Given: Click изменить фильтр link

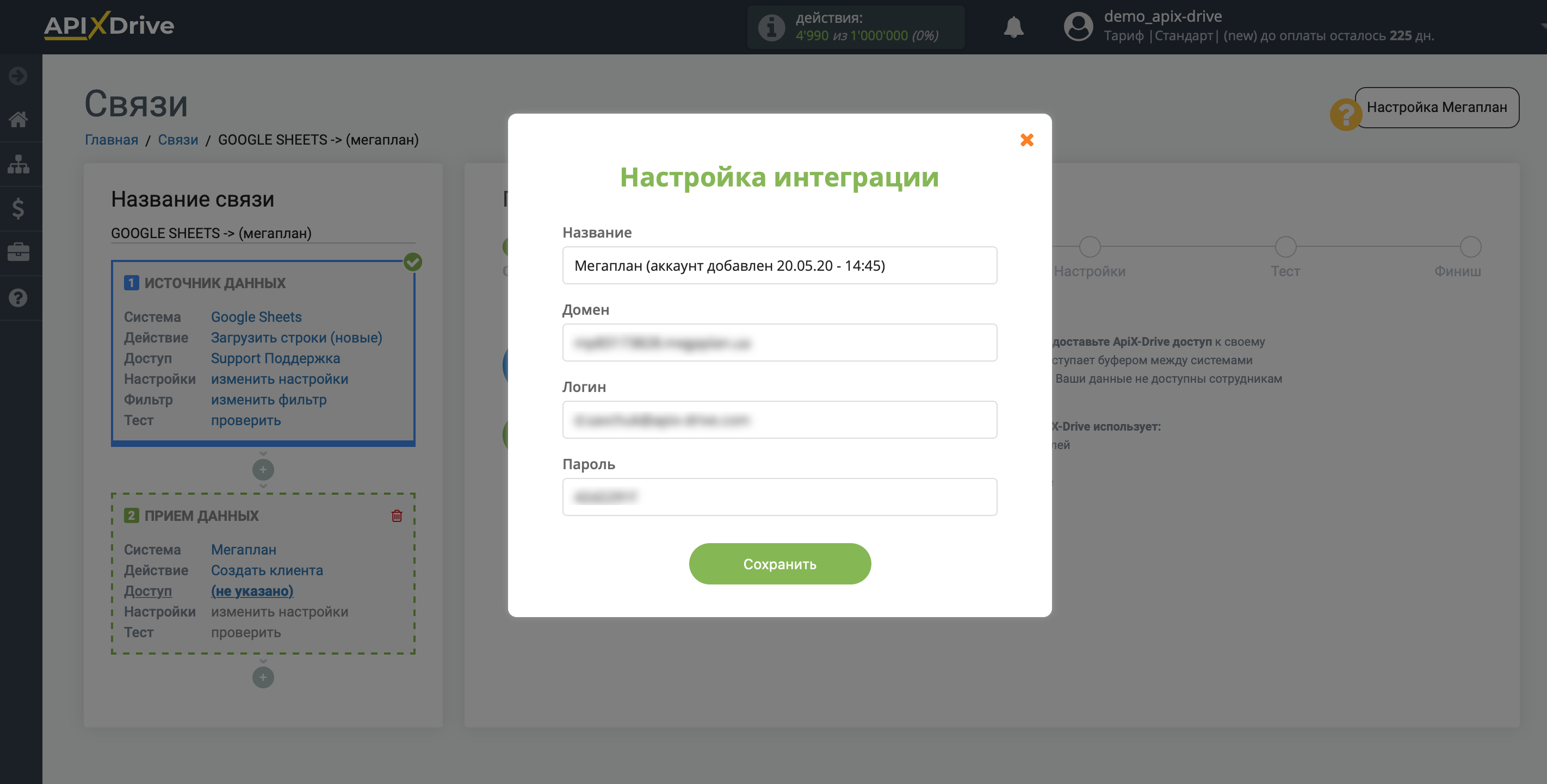Looking at the screenshot, I should click(x=269, y=400).
